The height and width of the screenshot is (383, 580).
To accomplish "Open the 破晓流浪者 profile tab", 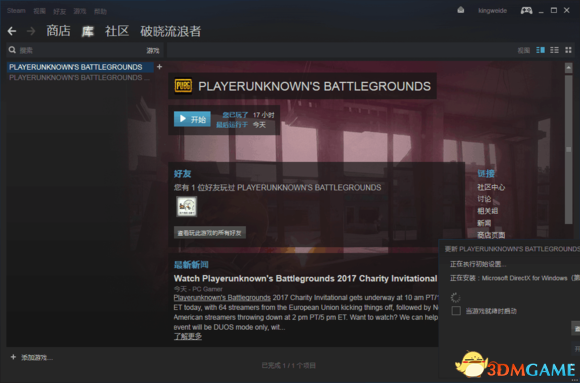I will [171, 31].
